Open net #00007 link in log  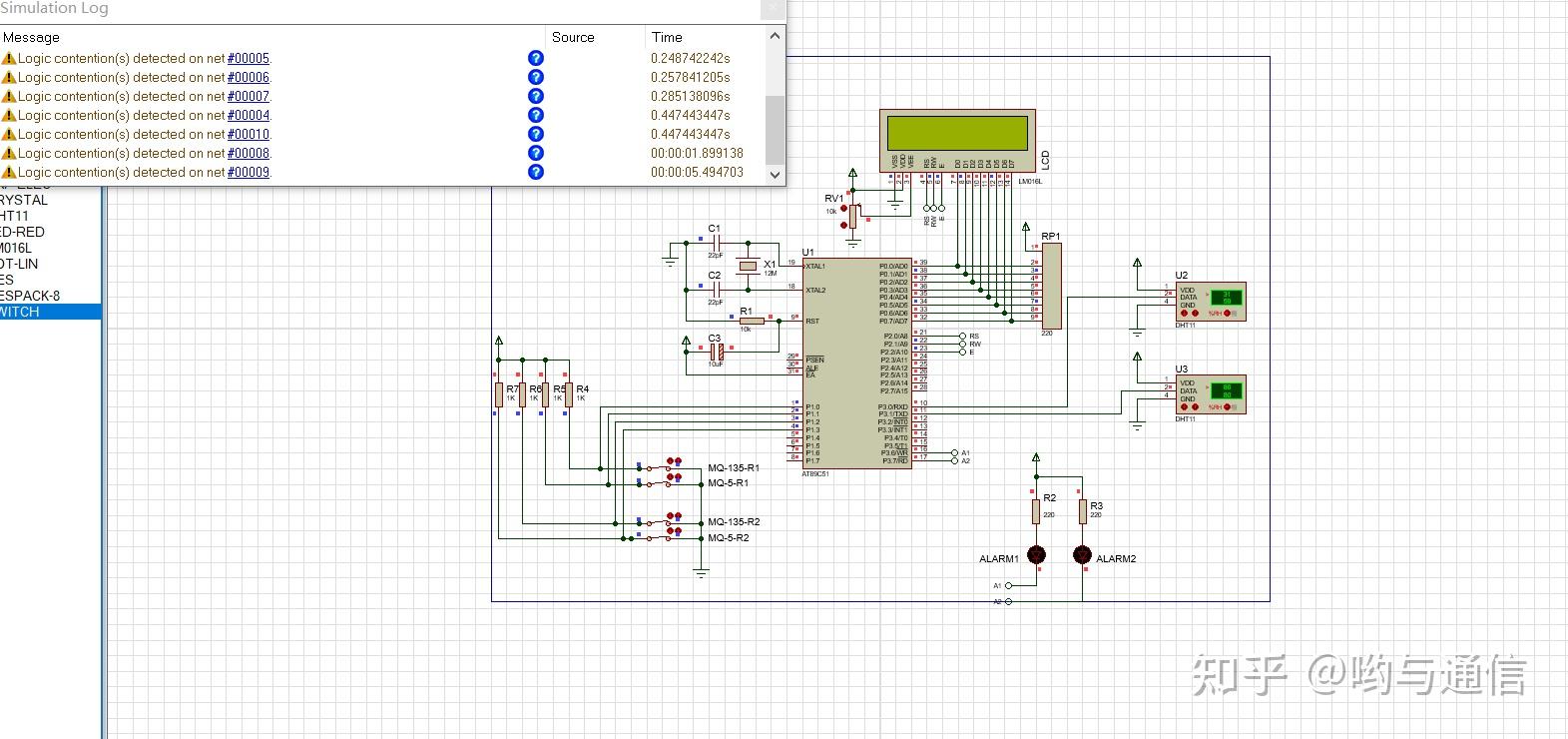pyautogui.click(x=249, y=96)
